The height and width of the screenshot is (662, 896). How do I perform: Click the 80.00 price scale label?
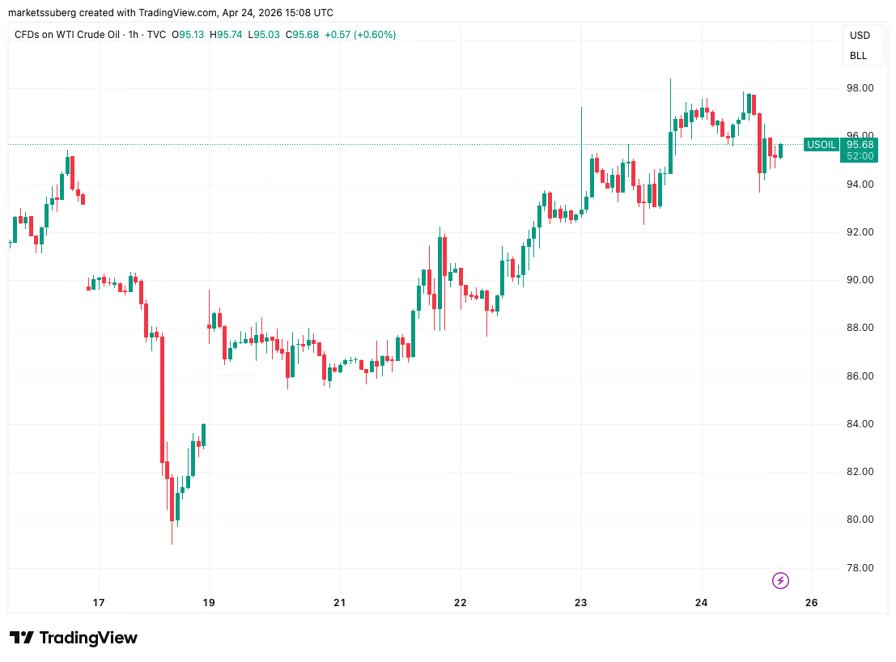[x=860, y=520]
